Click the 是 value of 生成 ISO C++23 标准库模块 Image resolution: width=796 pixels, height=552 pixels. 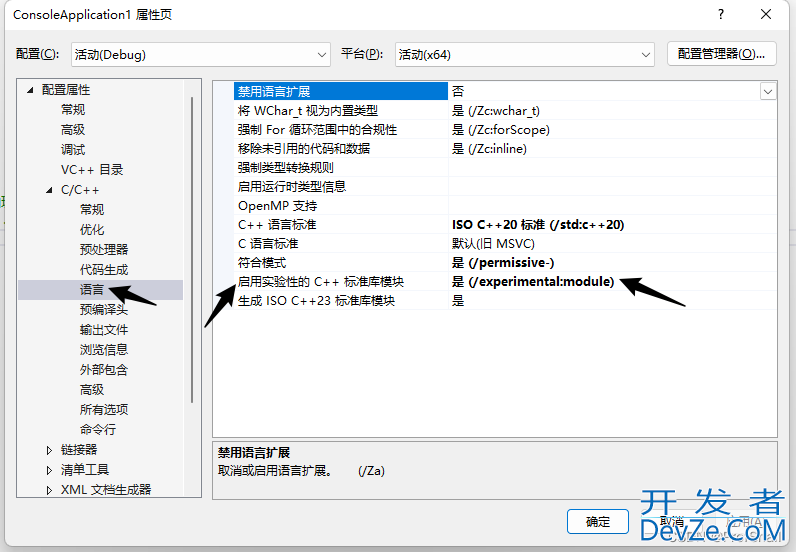pyautogui.click(x=458, y=301)
